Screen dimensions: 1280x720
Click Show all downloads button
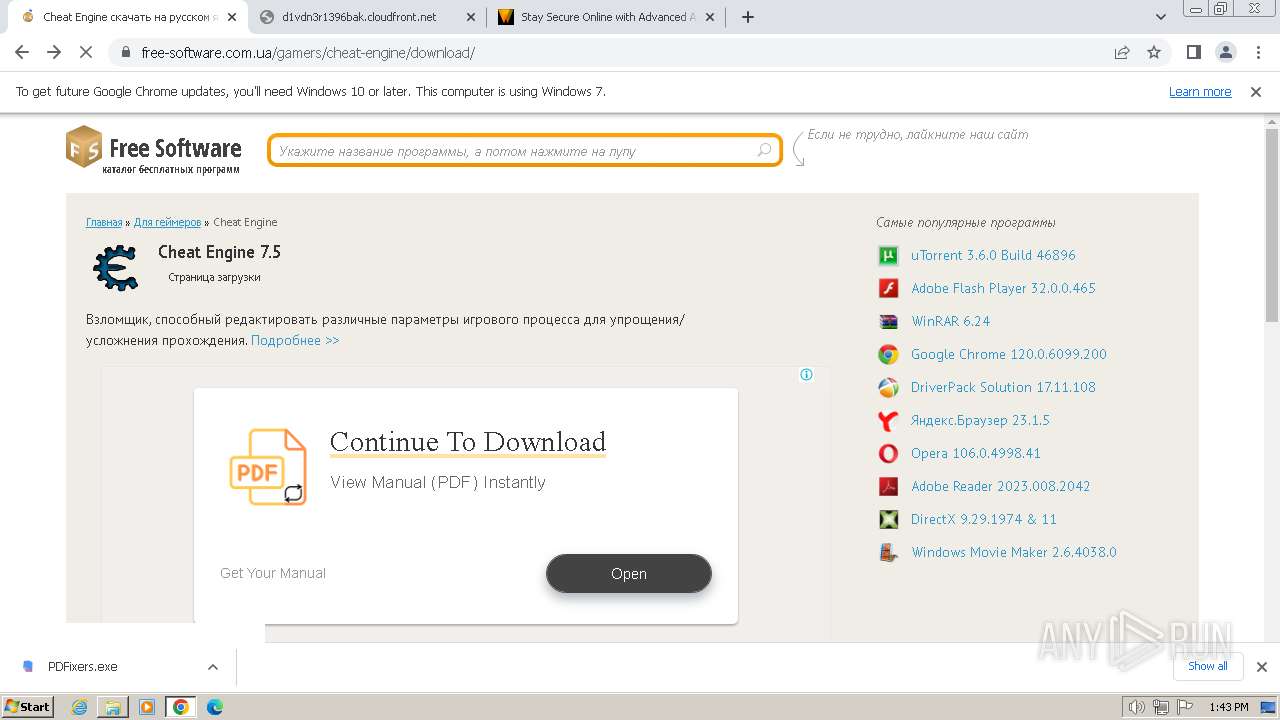(x=1208, y=666)
